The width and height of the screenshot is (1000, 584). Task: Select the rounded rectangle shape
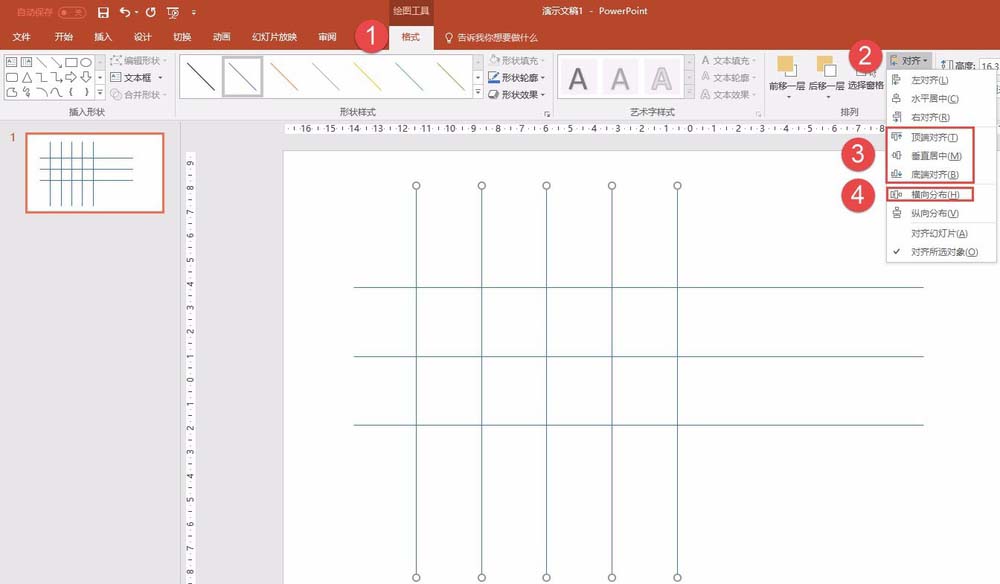tap(11, 77)
